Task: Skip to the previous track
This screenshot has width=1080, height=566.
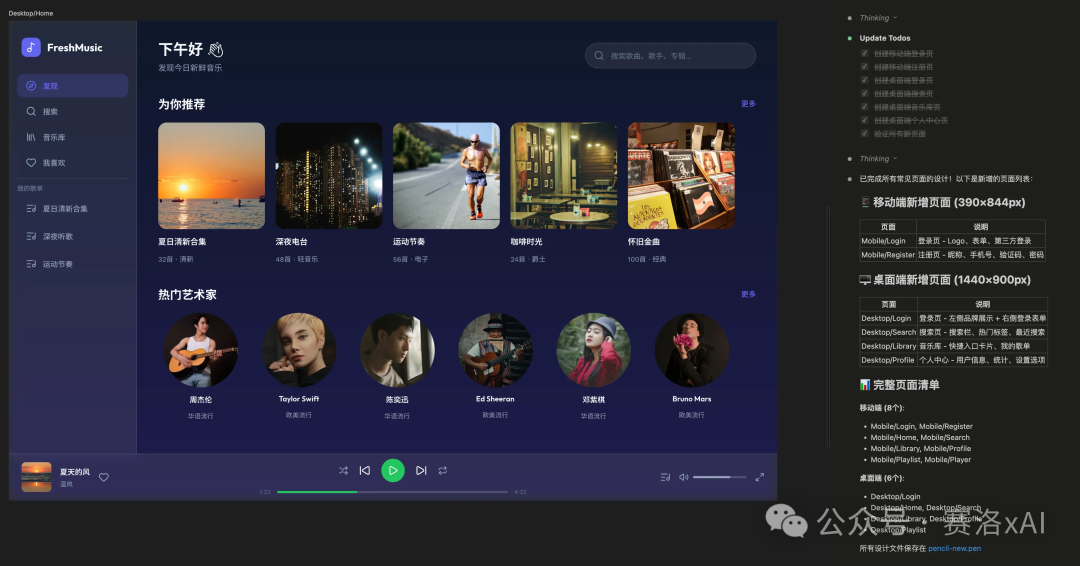Action: coord(365,470)
